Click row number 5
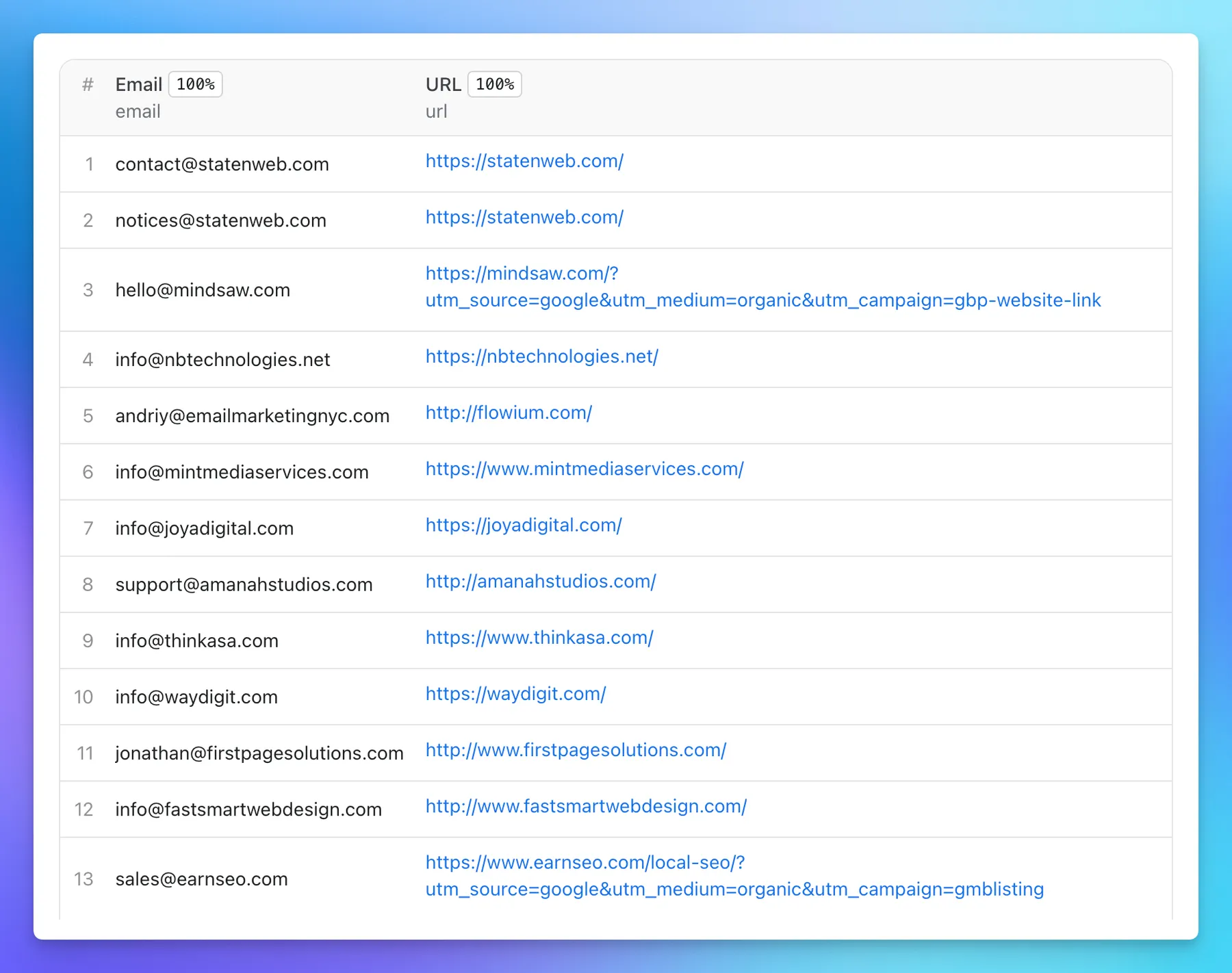 (x=88, y=416)
